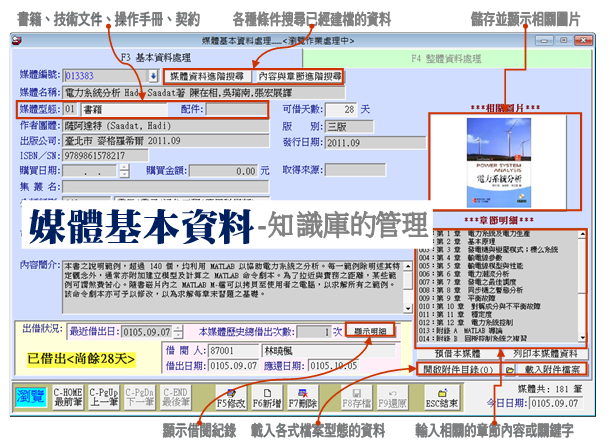
Task: Click the F9還原 restore button
Action: coord(393,397)
